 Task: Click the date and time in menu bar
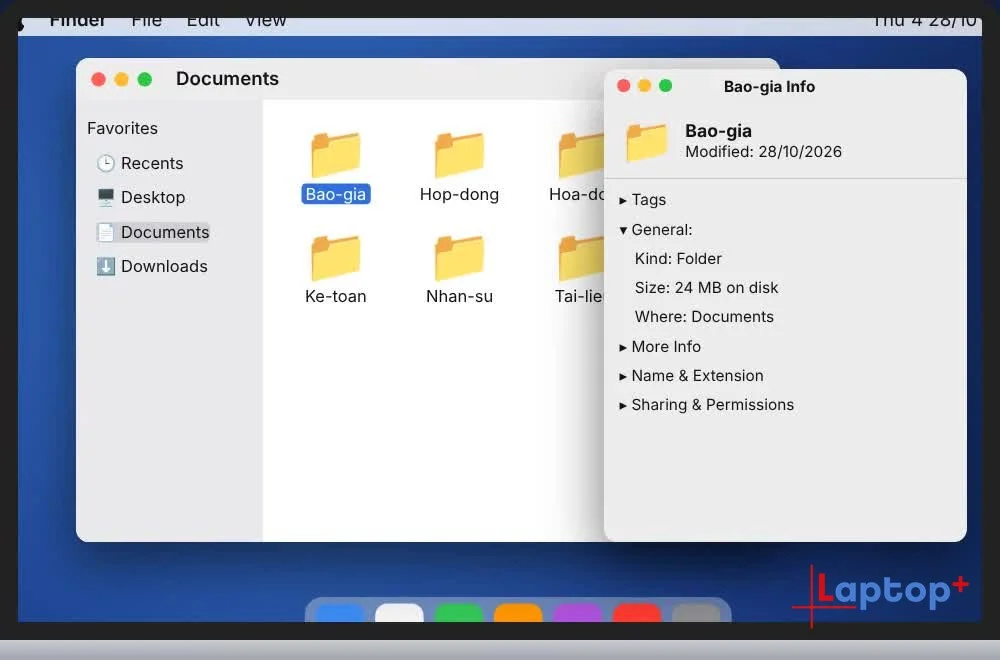point(924,22)
